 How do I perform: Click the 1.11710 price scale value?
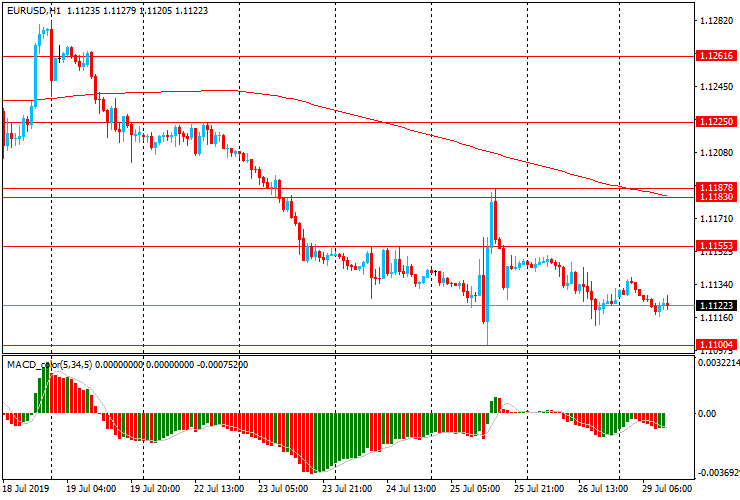click(717, 219)
